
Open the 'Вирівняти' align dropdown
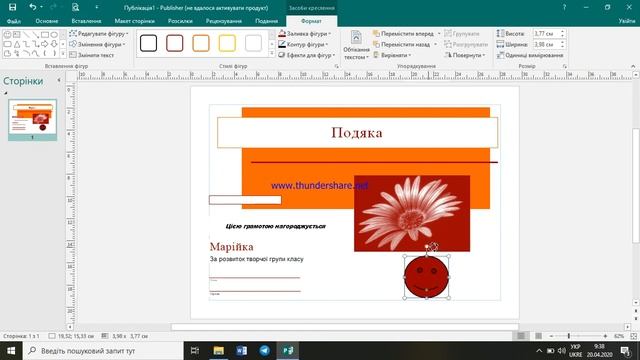(392, 55)
